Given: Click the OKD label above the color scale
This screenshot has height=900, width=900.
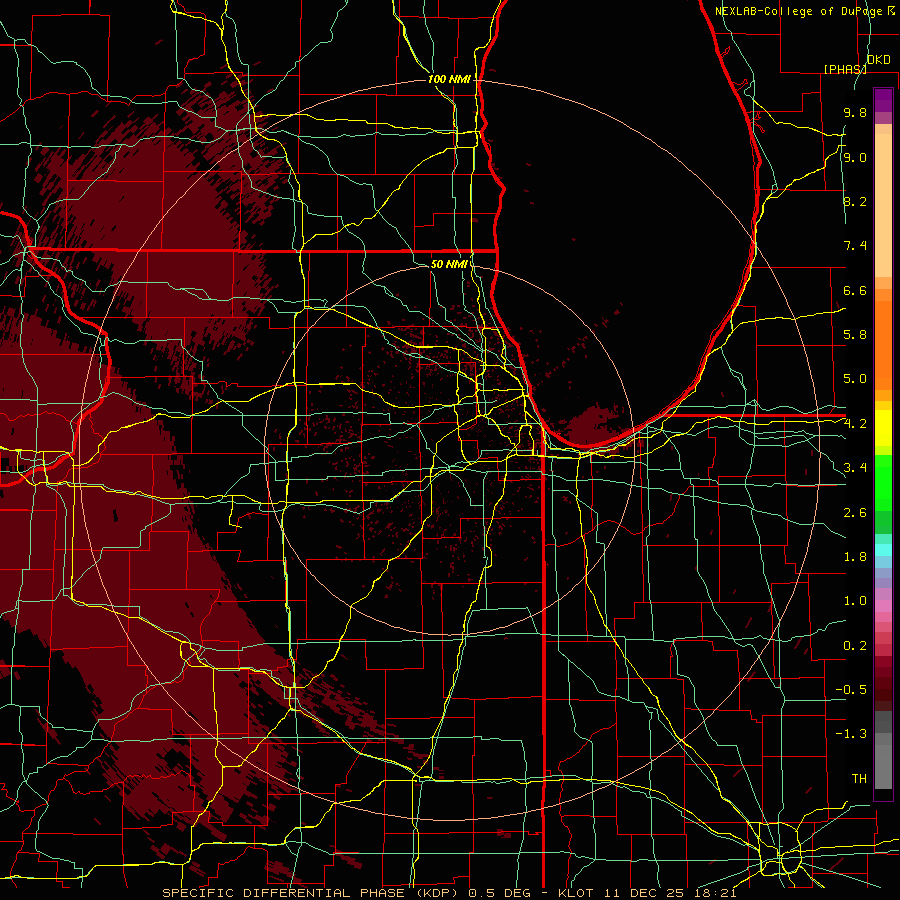Looking at the screenshot, I should (x=879, y=60).
